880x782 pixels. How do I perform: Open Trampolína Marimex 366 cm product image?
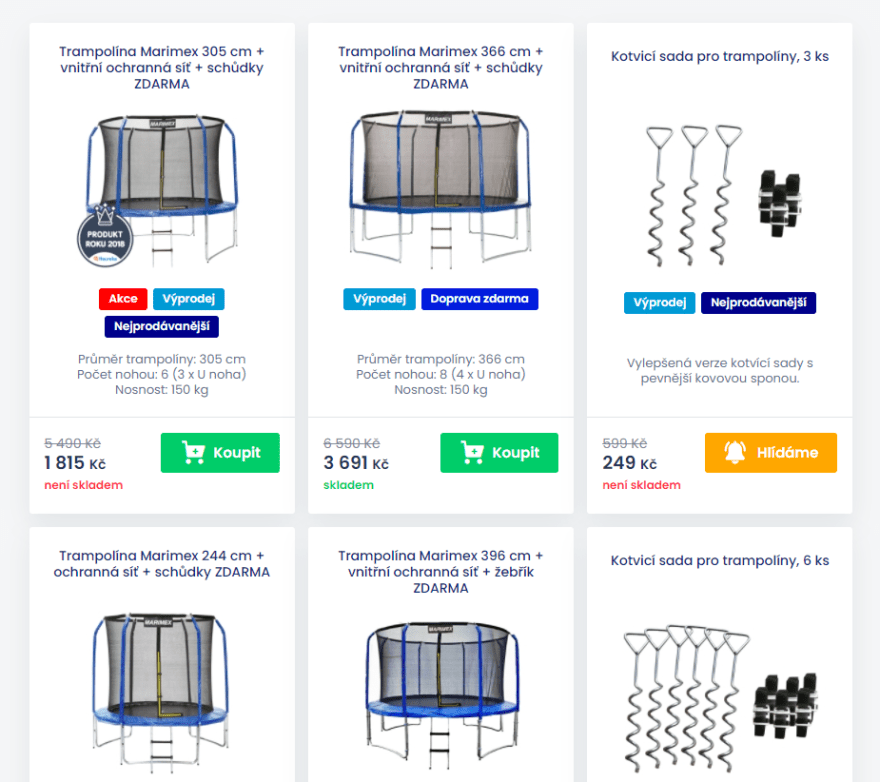click(441, 189)
